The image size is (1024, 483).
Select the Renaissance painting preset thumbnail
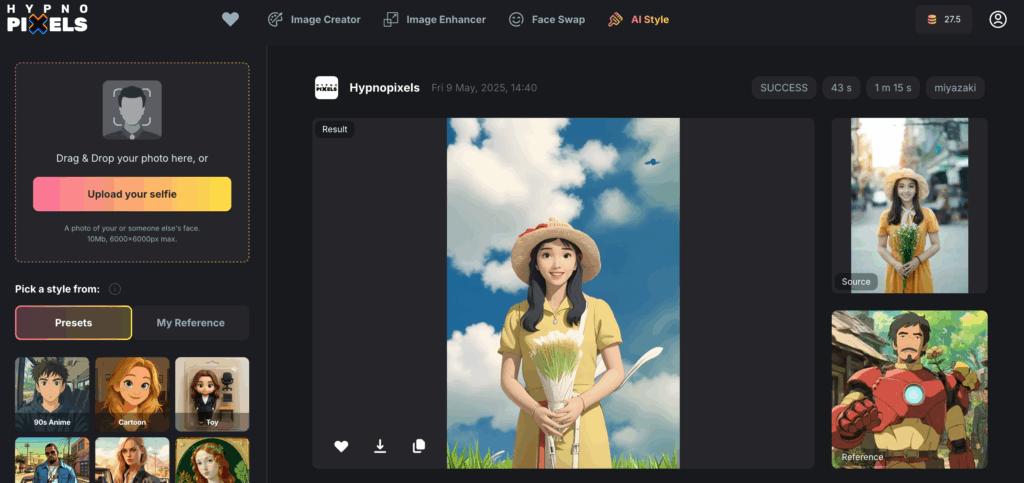[x=212, y=460]
